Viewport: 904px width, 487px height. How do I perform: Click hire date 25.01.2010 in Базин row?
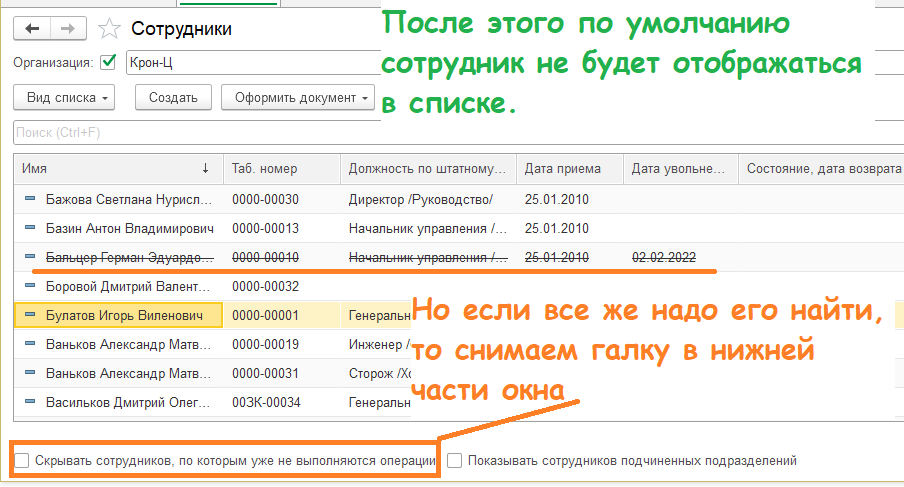click(x=557, y=228)
